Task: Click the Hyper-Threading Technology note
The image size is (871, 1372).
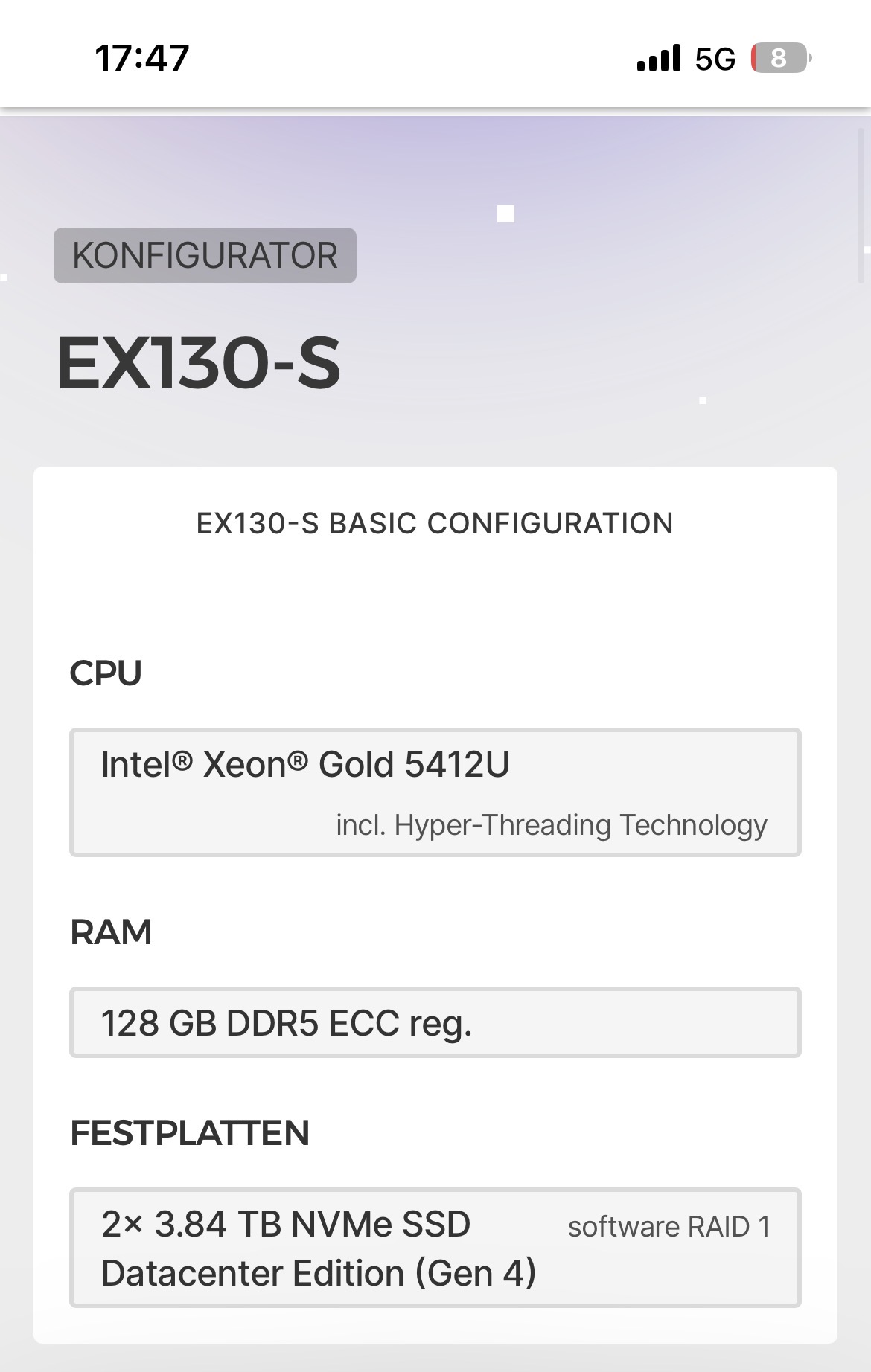Action: (x=551, y=825)
